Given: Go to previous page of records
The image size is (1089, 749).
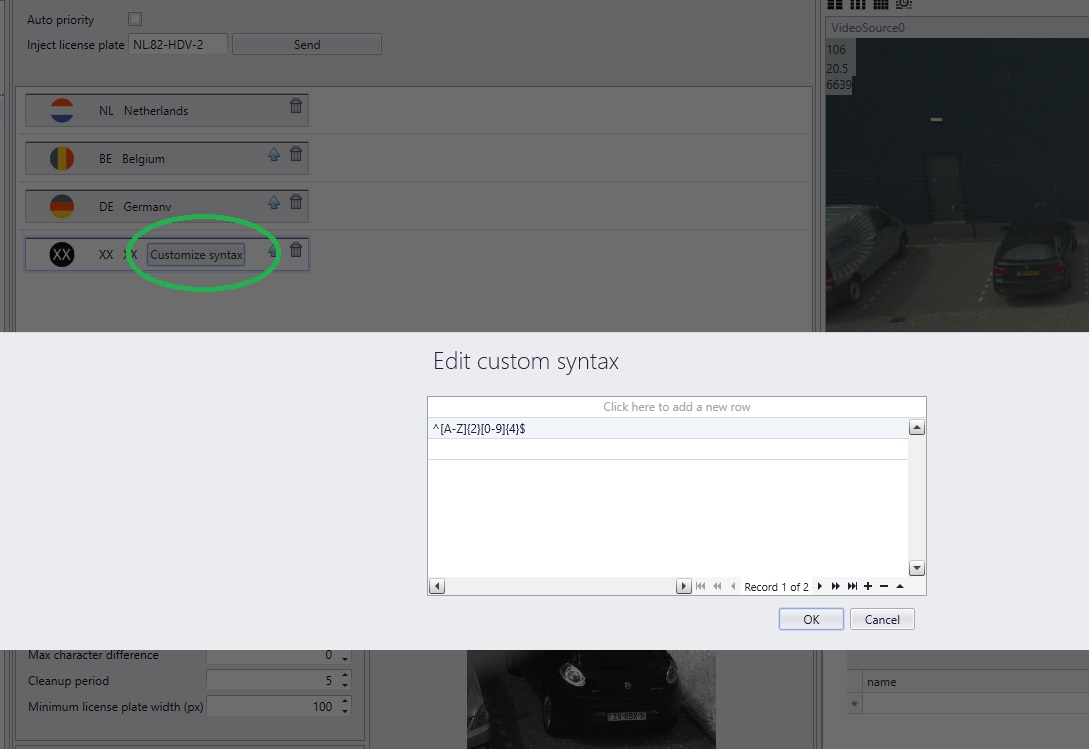Looking at the screenshot, I should (x=717, y=586).
